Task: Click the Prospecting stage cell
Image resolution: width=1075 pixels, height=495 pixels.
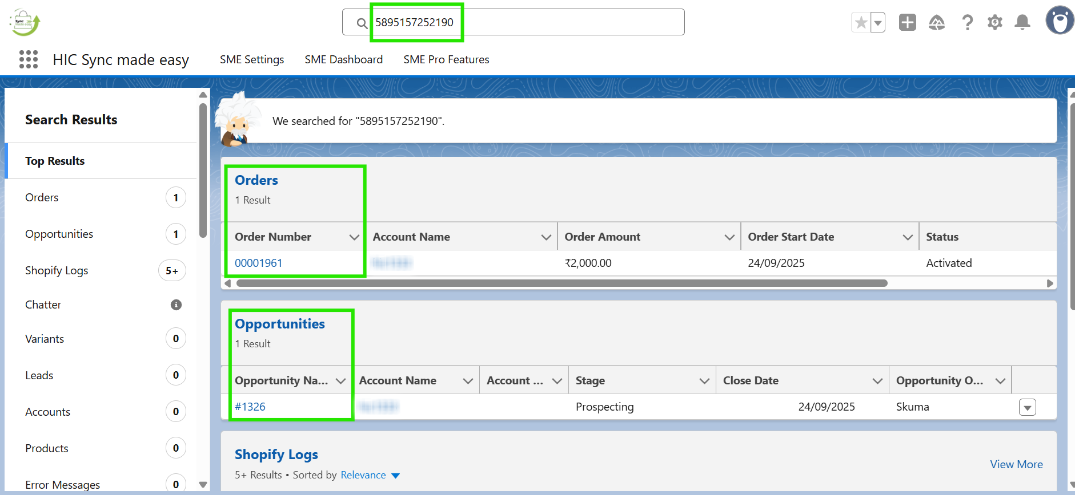Action: coord(605,407)
